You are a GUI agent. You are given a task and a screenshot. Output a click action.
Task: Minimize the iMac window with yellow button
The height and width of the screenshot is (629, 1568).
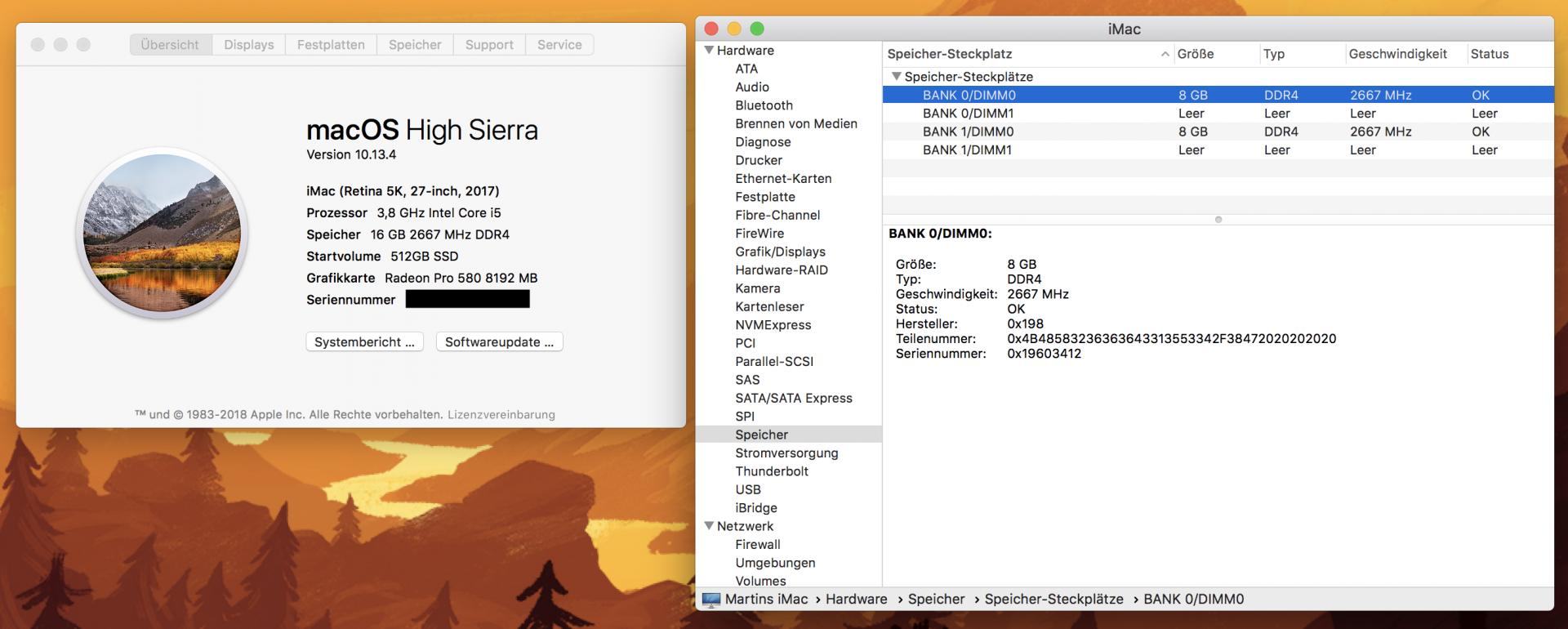pyautogui.click(x=734, y=29)
